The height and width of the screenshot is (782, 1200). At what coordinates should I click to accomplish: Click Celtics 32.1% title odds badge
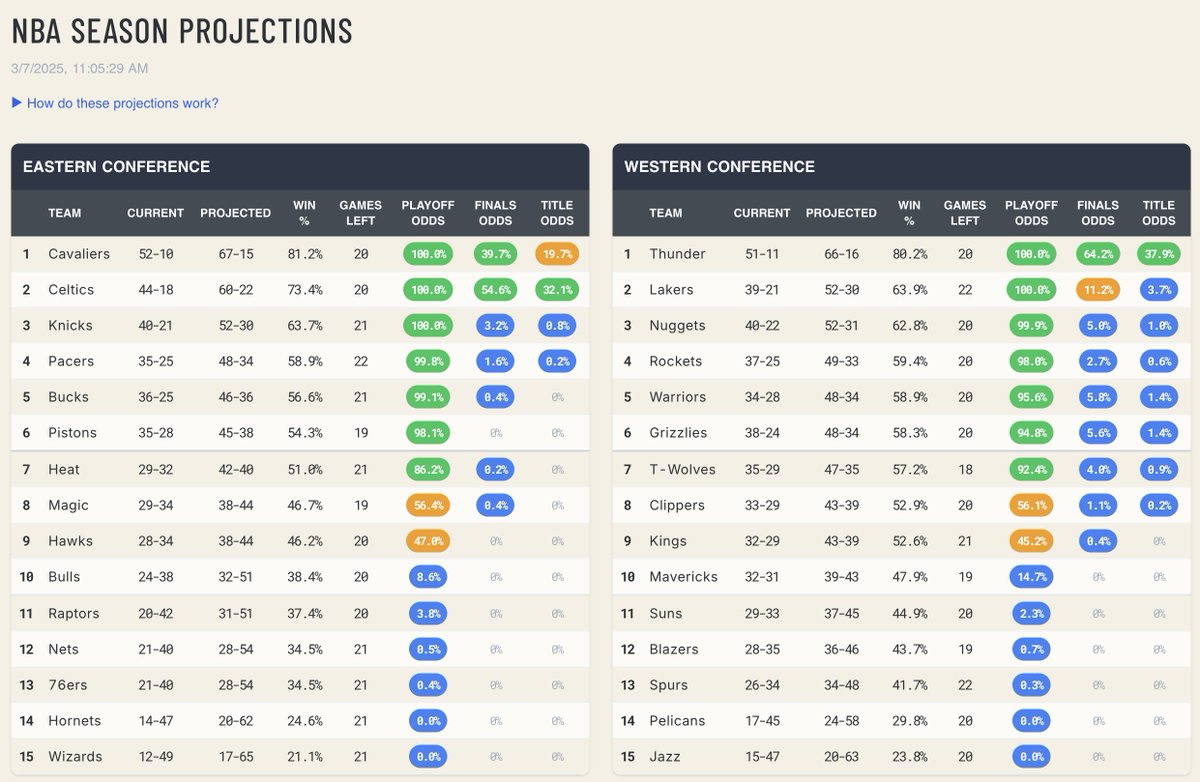tap(557, 290)
